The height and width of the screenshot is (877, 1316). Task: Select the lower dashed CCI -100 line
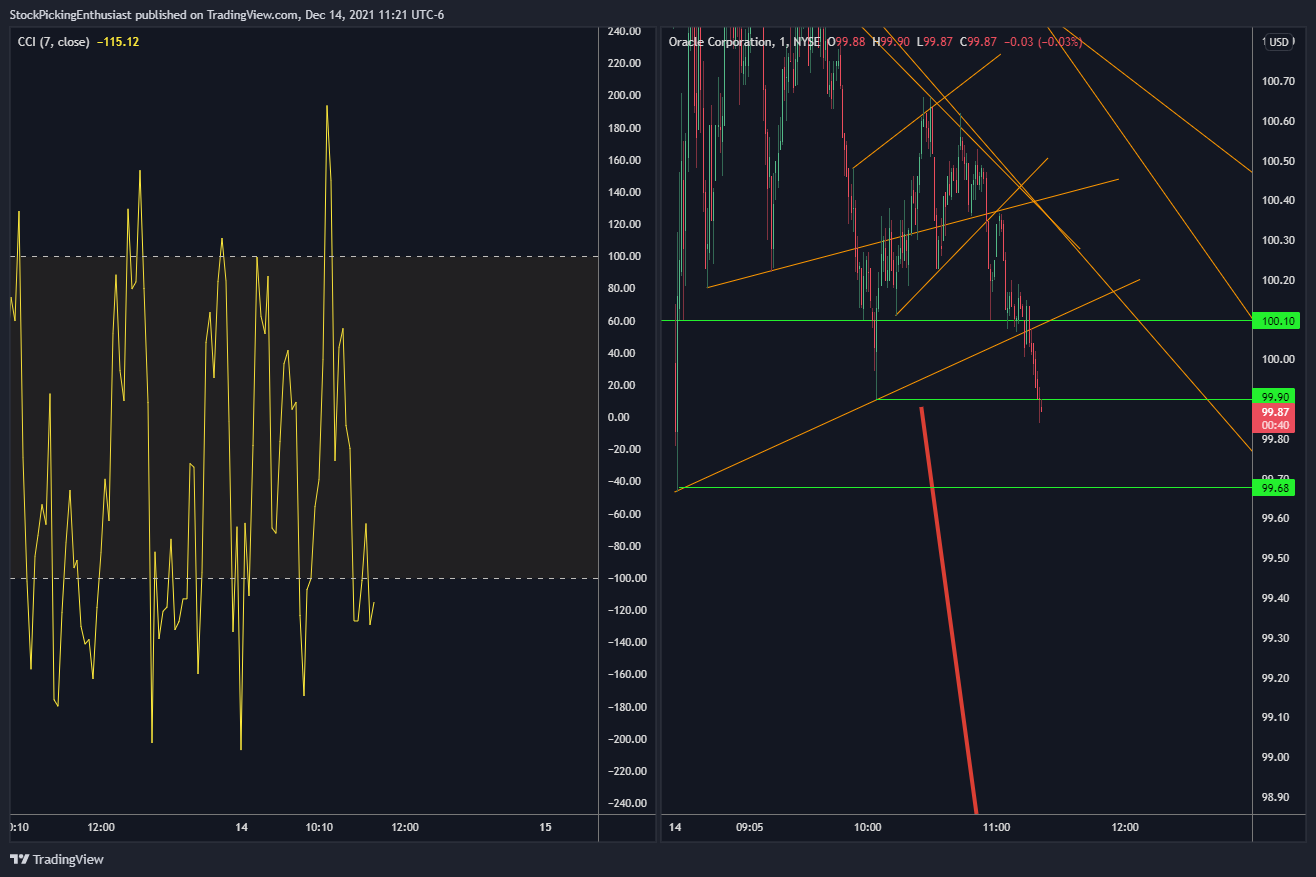[x=304, y=578]
